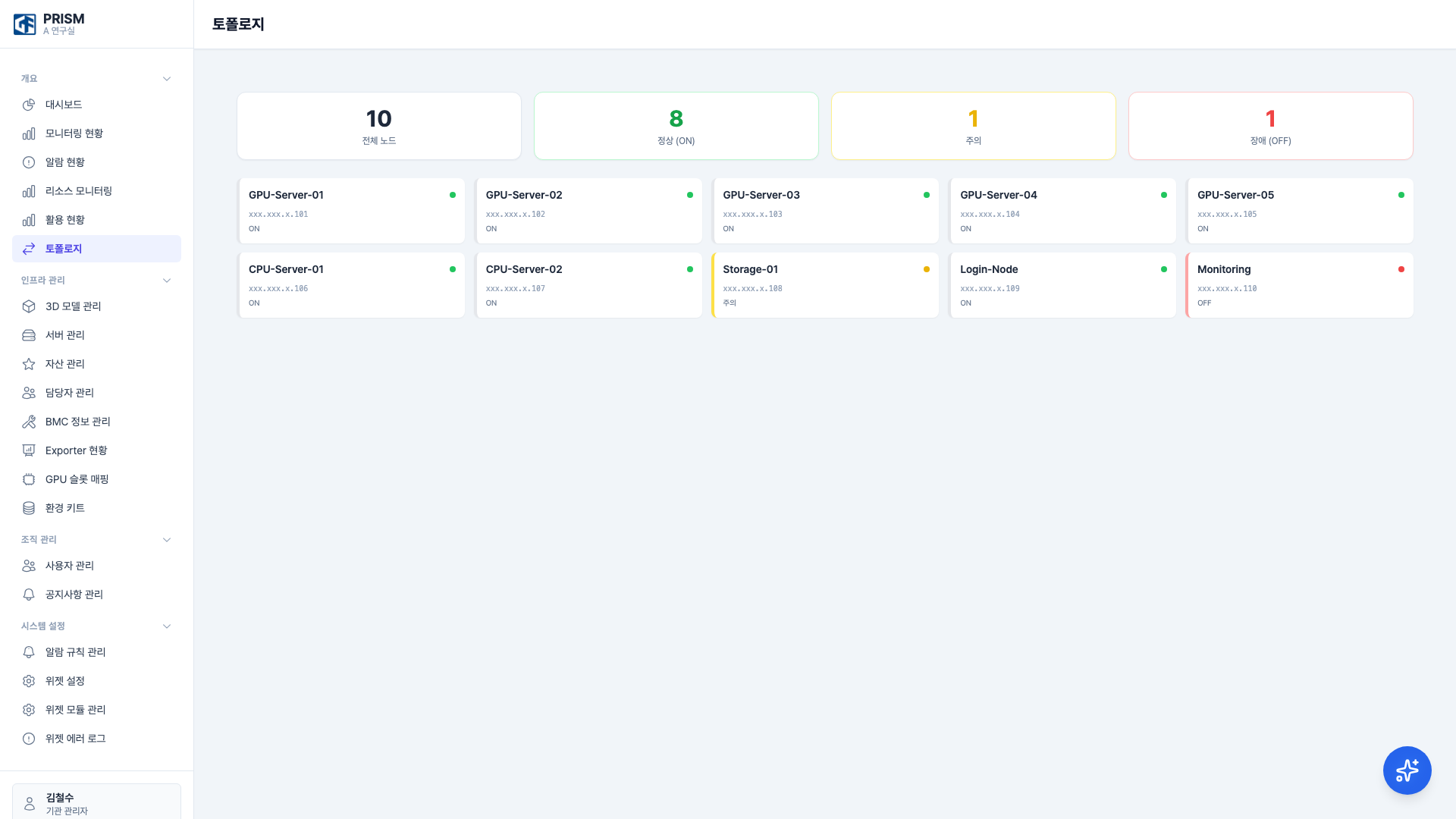
Task: Click the A 연구실 subtitle text
Action: (59, 31)
